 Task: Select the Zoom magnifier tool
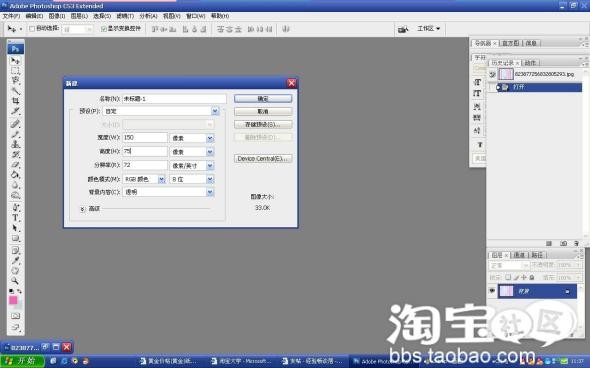click(x=15, y=281)
